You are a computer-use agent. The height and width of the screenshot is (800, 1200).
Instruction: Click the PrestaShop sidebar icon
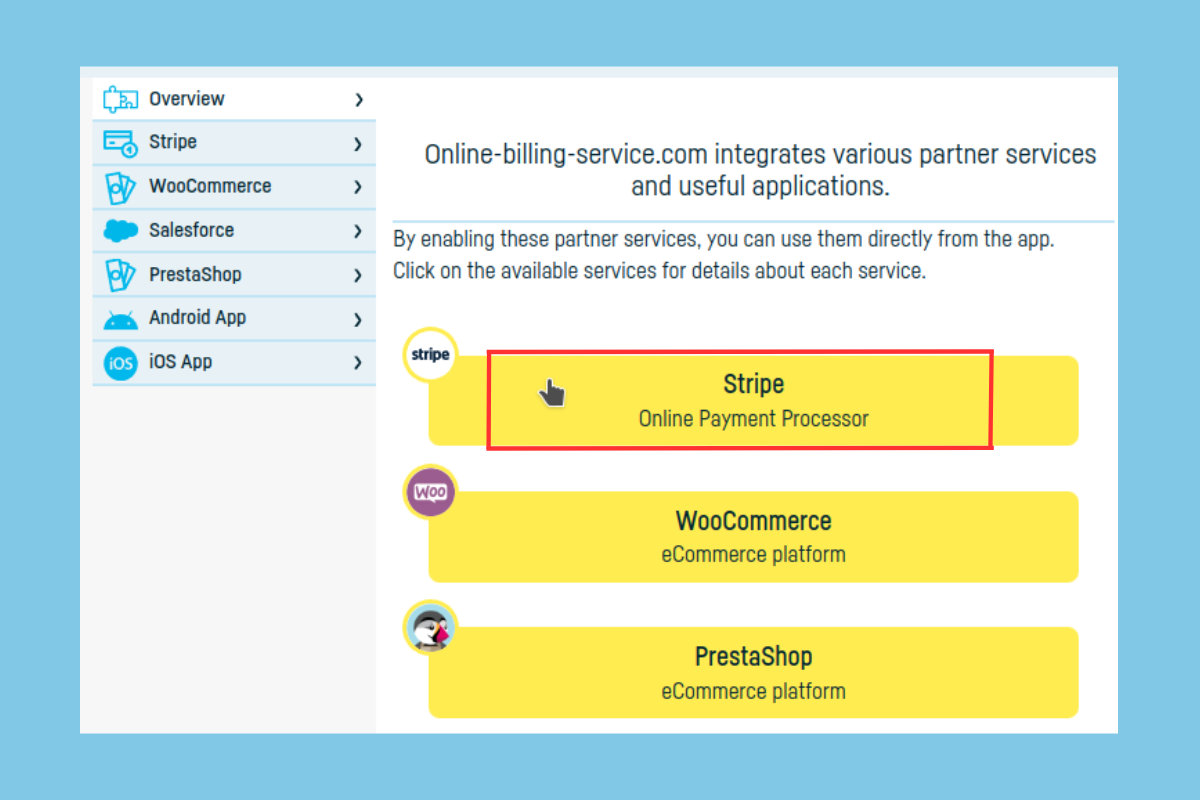click(120, 275)
